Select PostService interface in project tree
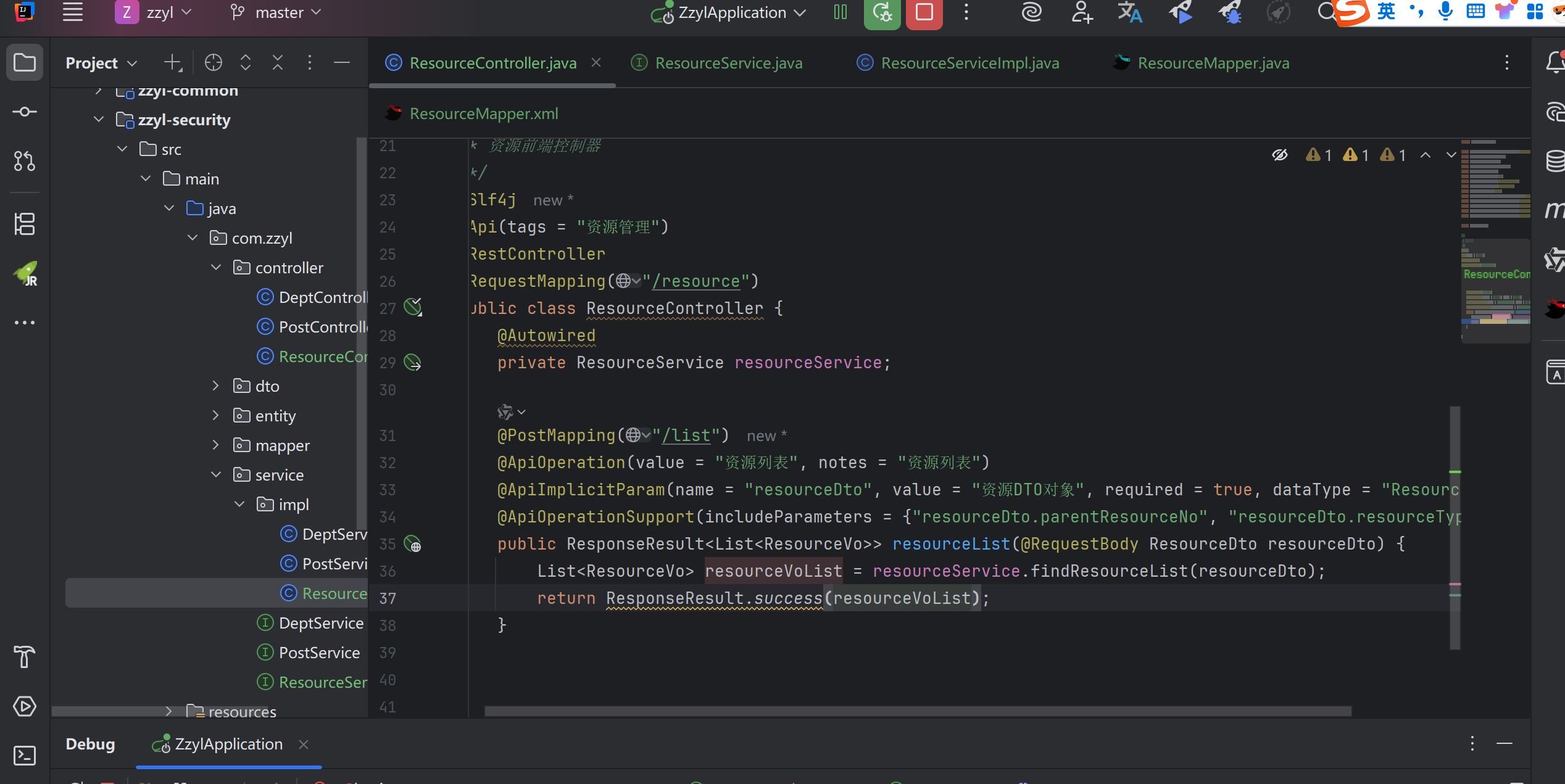The height and width of the screenshot is (784, 1565). (x=318, y=653)
